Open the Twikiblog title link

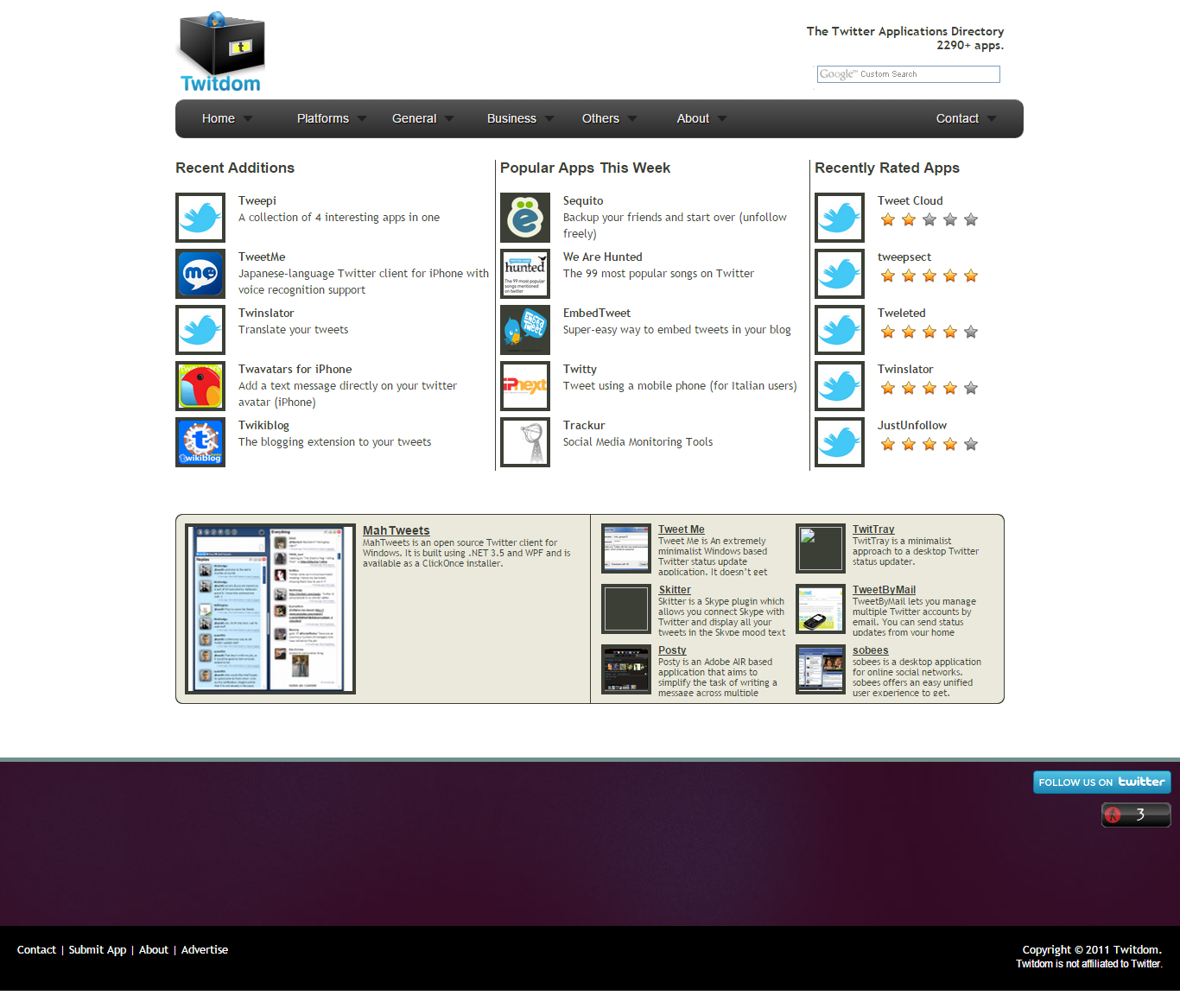[263, 425]
